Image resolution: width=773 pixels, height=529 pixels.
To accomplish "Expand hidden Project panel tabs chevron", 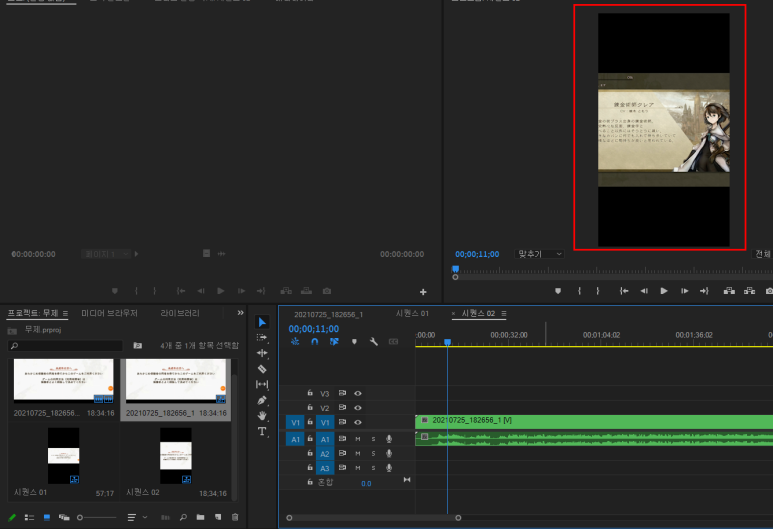I will (241, 313).
